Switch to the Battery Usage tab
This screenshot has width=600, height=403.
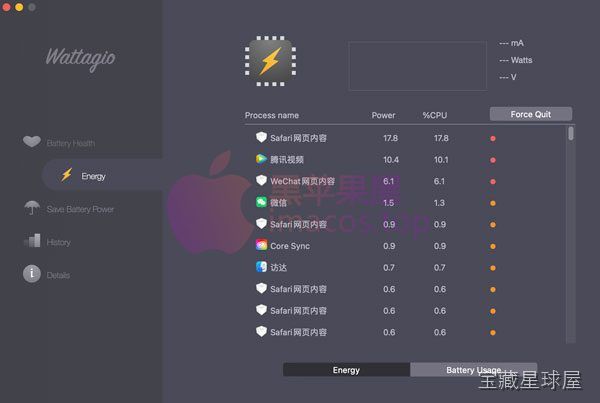click(x=473, y=370)
